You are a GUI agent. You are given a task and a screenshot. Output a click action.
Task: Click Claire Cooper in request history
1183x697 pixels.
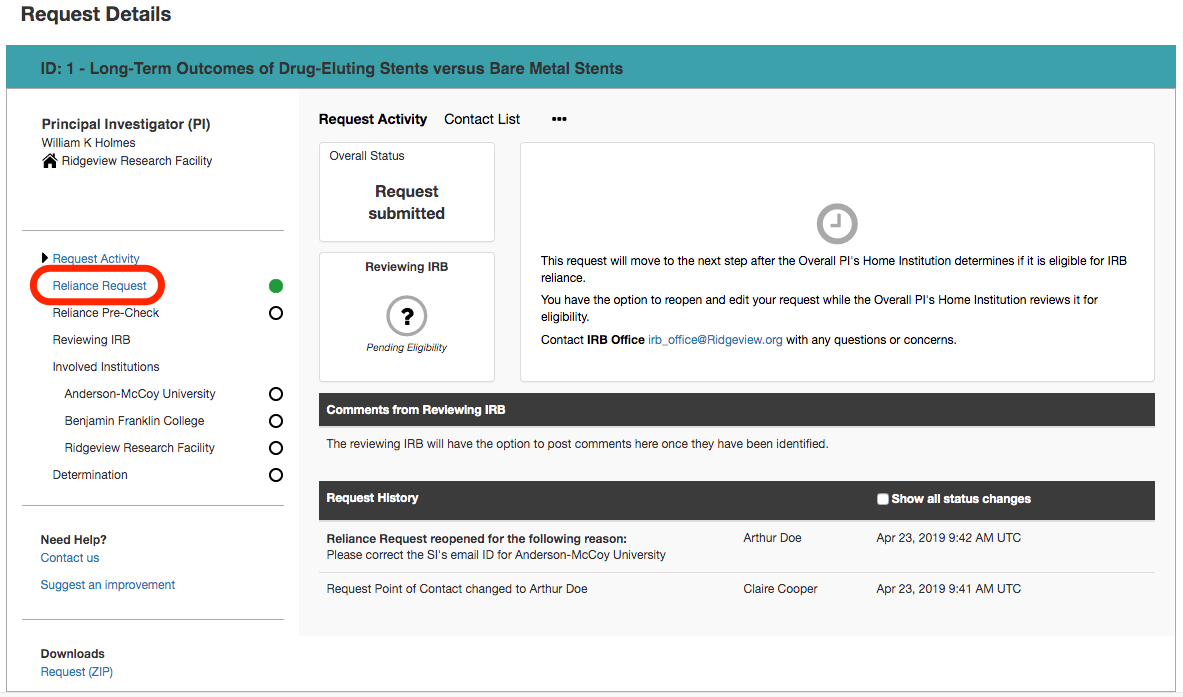coord(780,589)
